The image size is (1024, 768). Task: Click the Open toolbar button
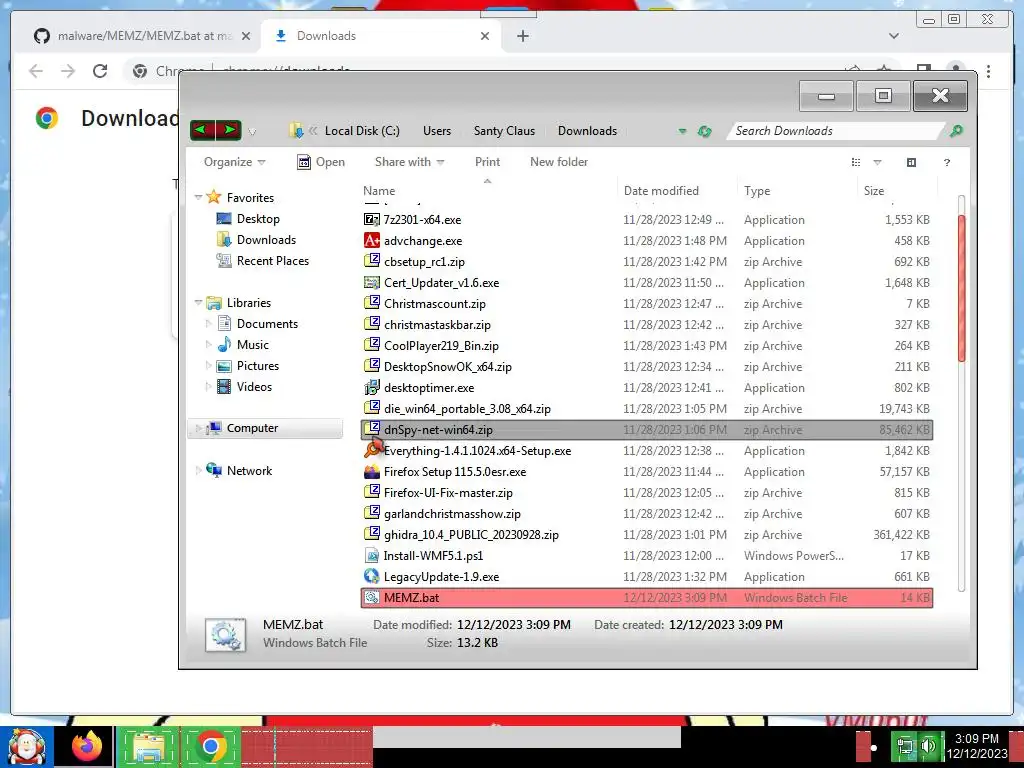(x=321, y=162)
